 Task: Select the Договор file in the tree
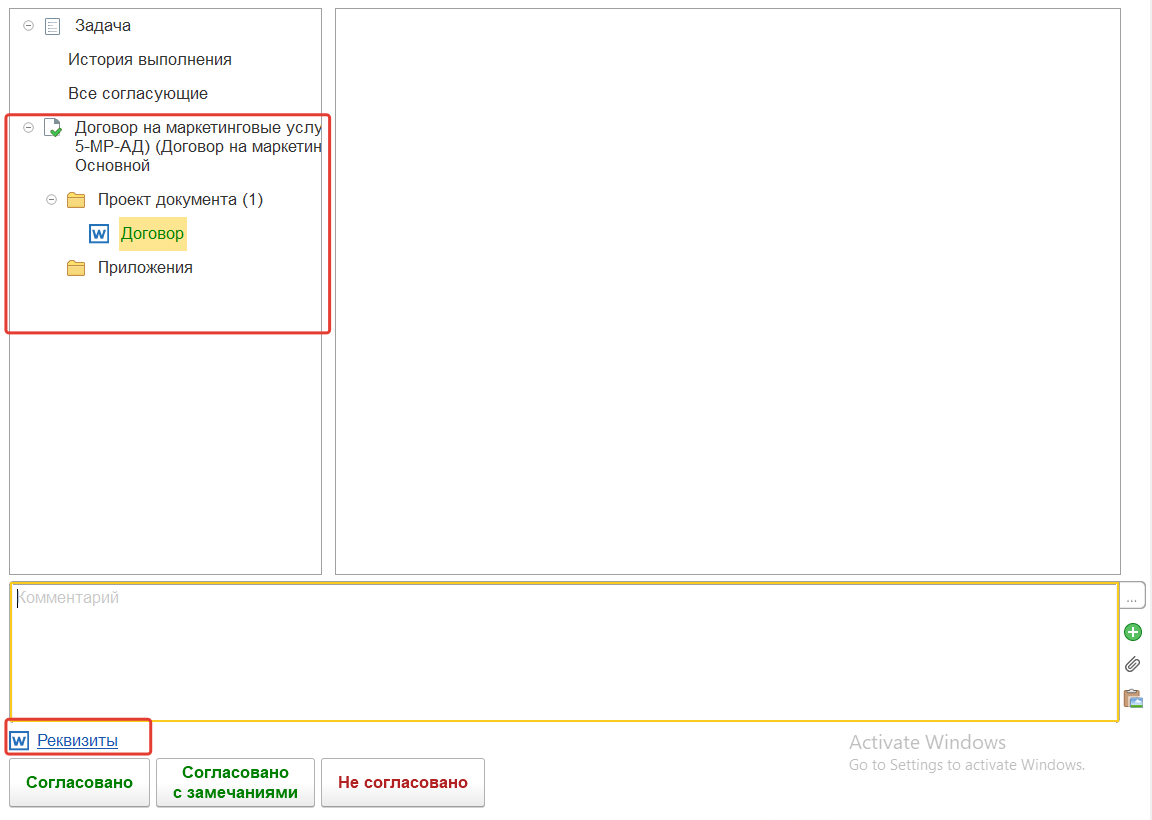(x=152, y=234)
